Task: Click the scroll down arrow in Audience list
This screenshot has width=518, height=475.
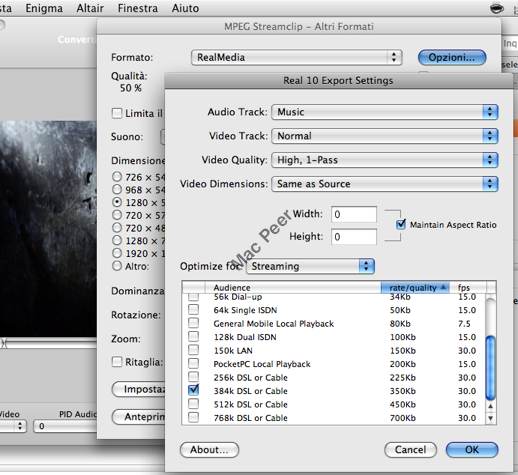Action: pyautogui.click(x=490, y=418)
